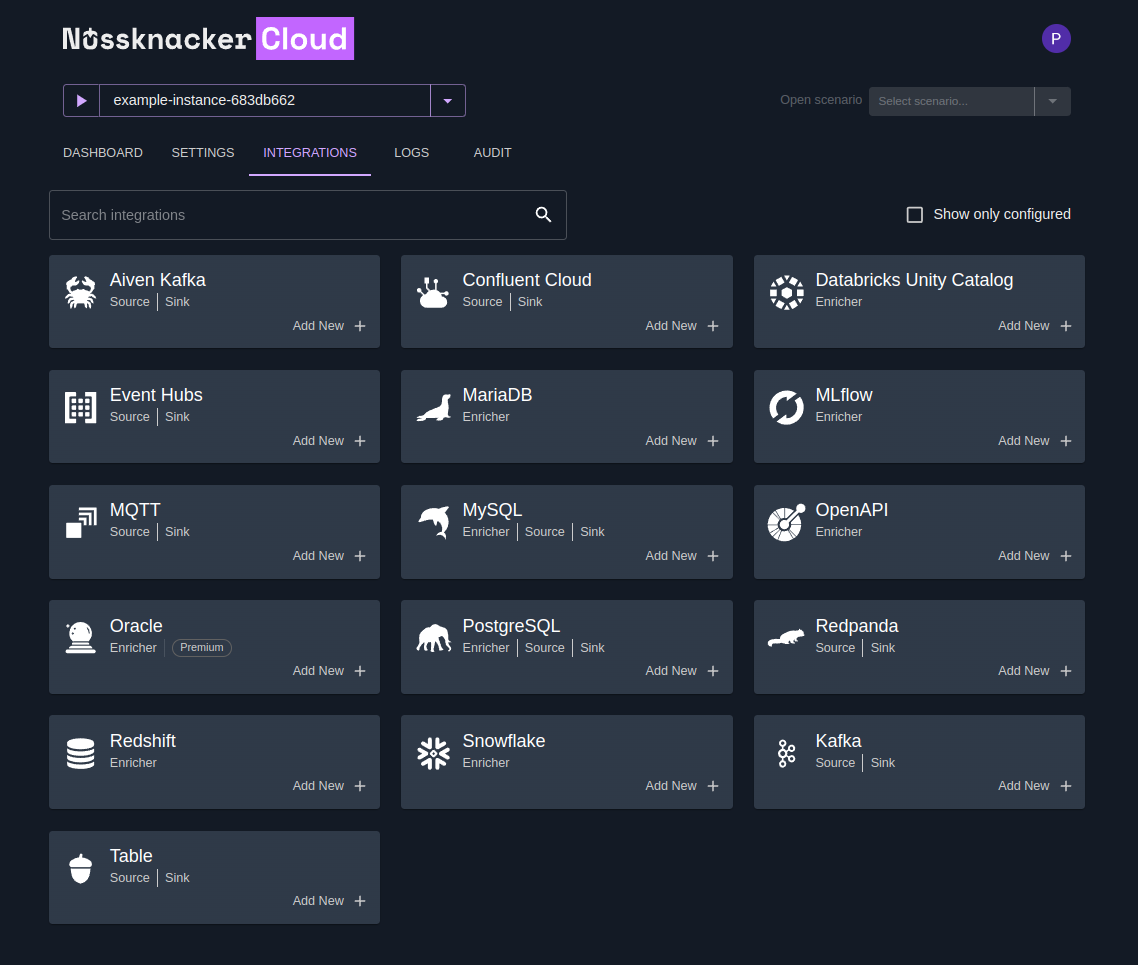
Task: Open the Logs tab
Action: point(412,152)
